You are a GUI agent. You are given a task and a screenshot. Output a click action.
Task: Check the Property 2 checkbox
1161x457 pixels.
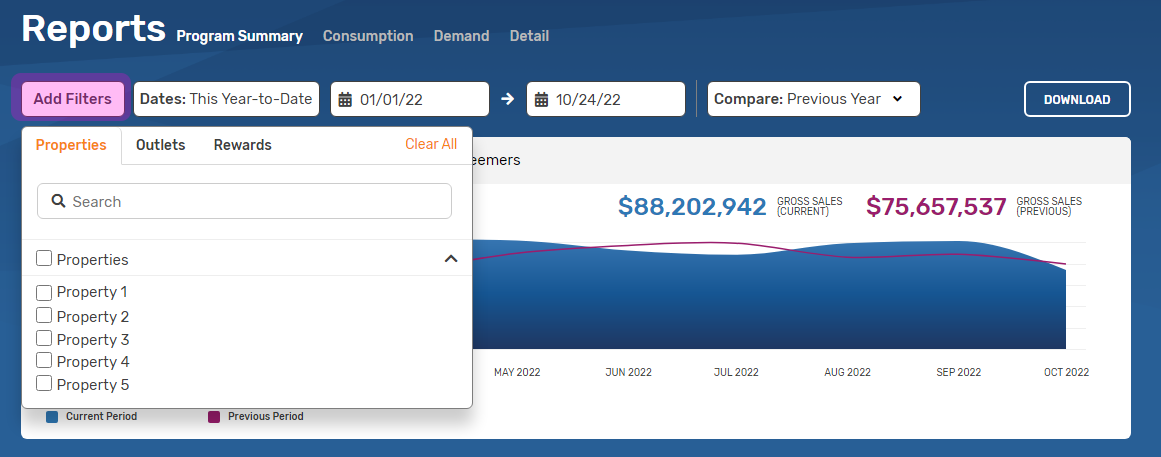click(x=44, y=316)
